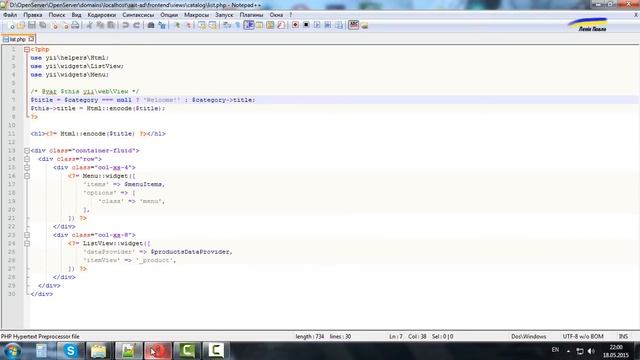This screenshot has height=360, width=640.
Task: Open Find with the binoculars icon
Action: (151, 25)
